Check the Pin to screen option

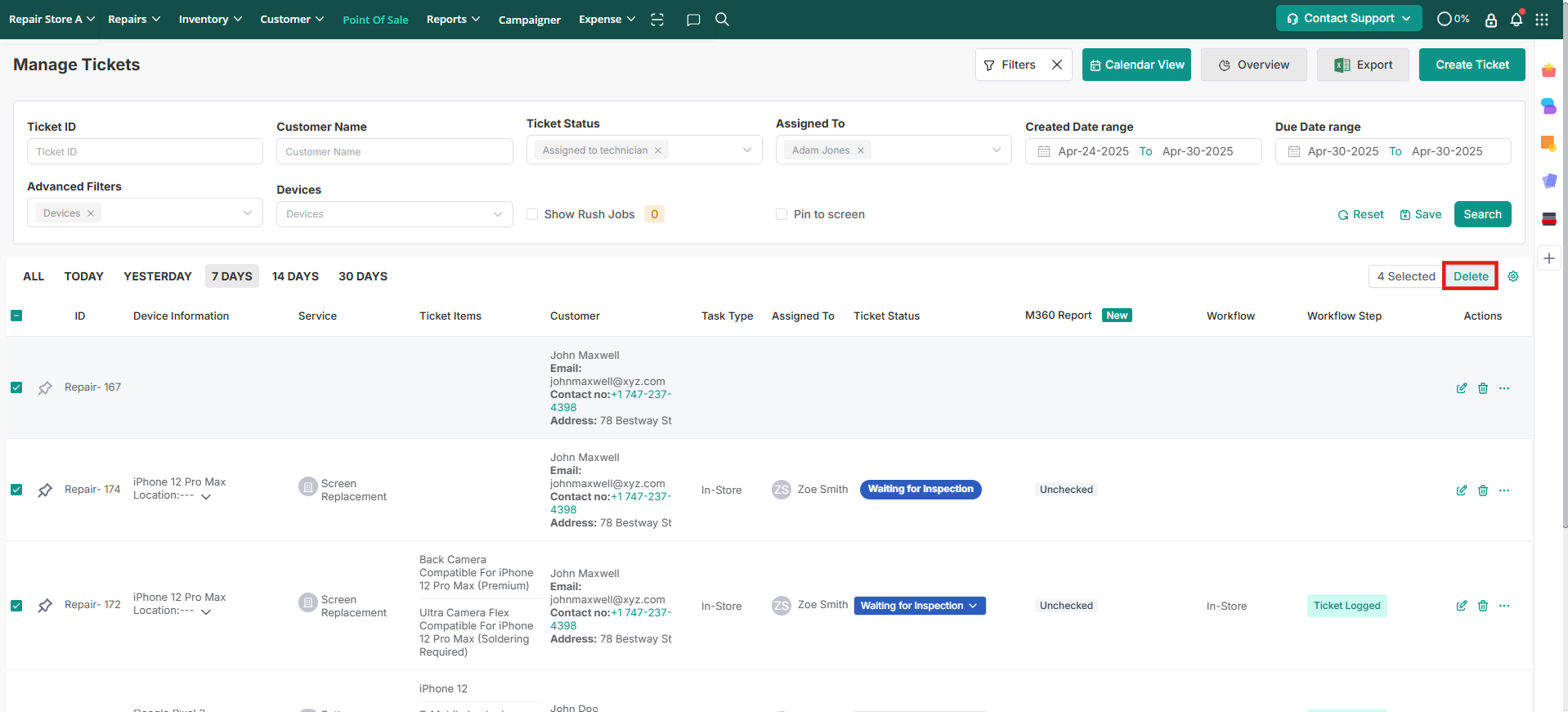click(782, 214)
